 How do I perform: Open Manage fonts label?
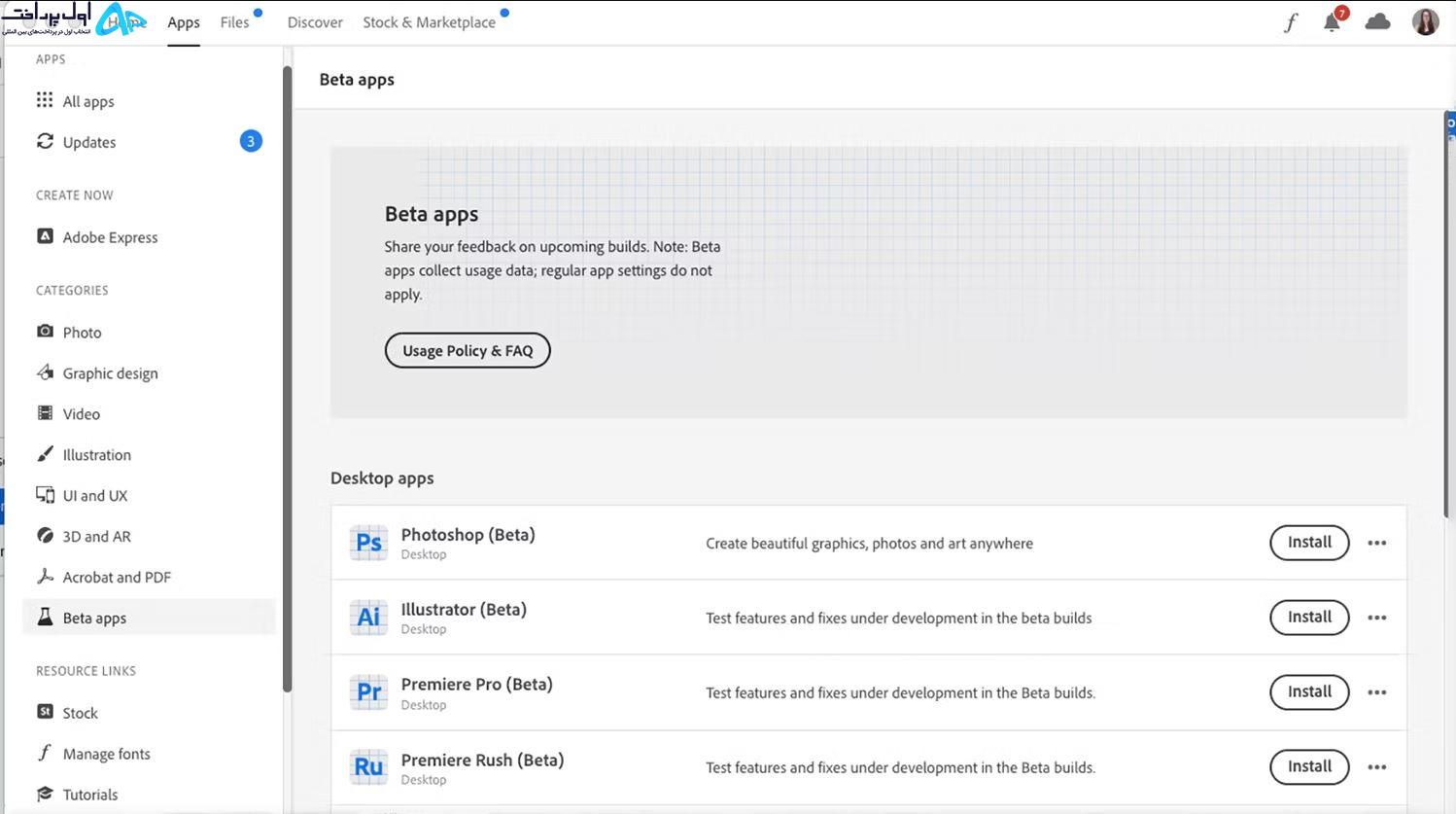pyautogui.click(x=107, y=754)
